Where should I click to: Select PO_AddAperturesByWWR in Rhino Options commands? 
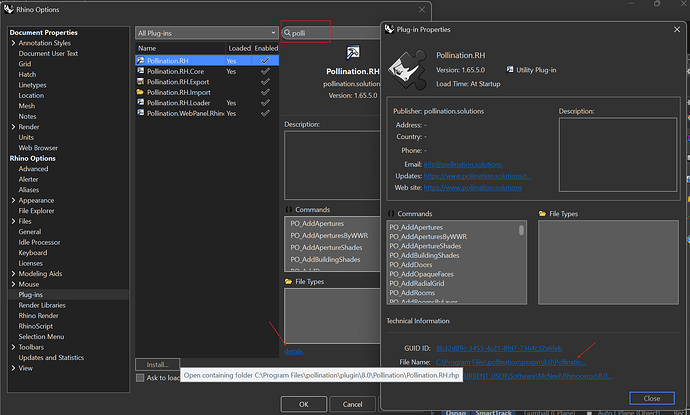pos(329,235)
